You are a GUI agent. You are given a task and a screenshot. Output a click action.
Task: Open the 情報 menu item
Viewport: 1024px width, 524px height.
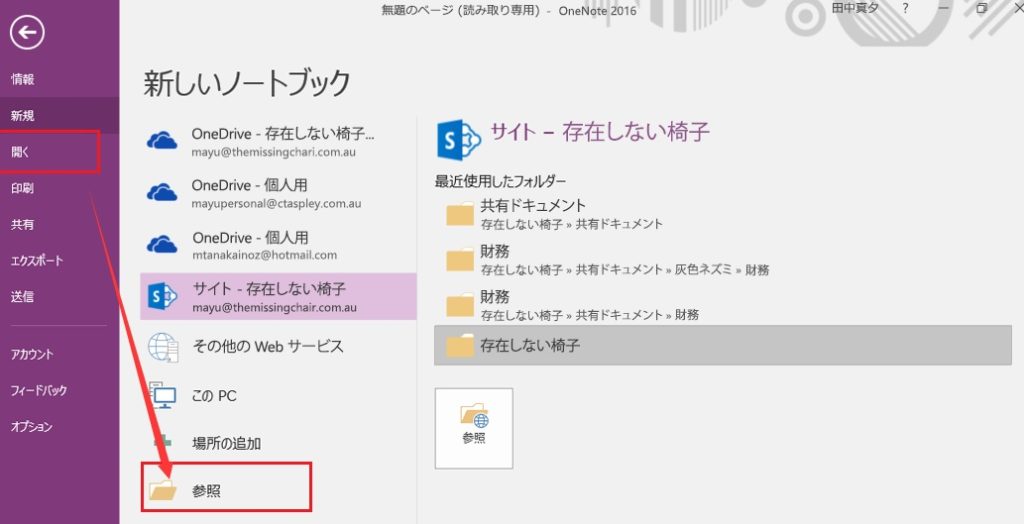click(x=22, y=79)
